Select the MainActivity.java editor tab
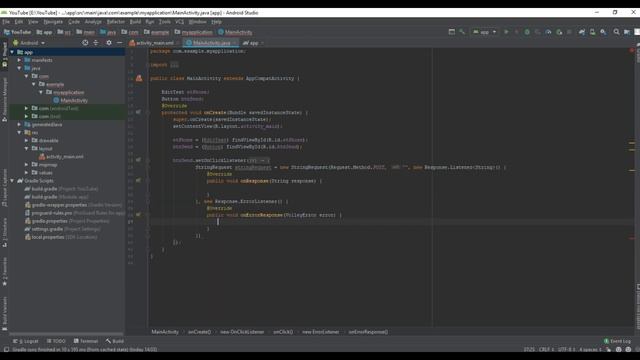 (x=211, y=43)
